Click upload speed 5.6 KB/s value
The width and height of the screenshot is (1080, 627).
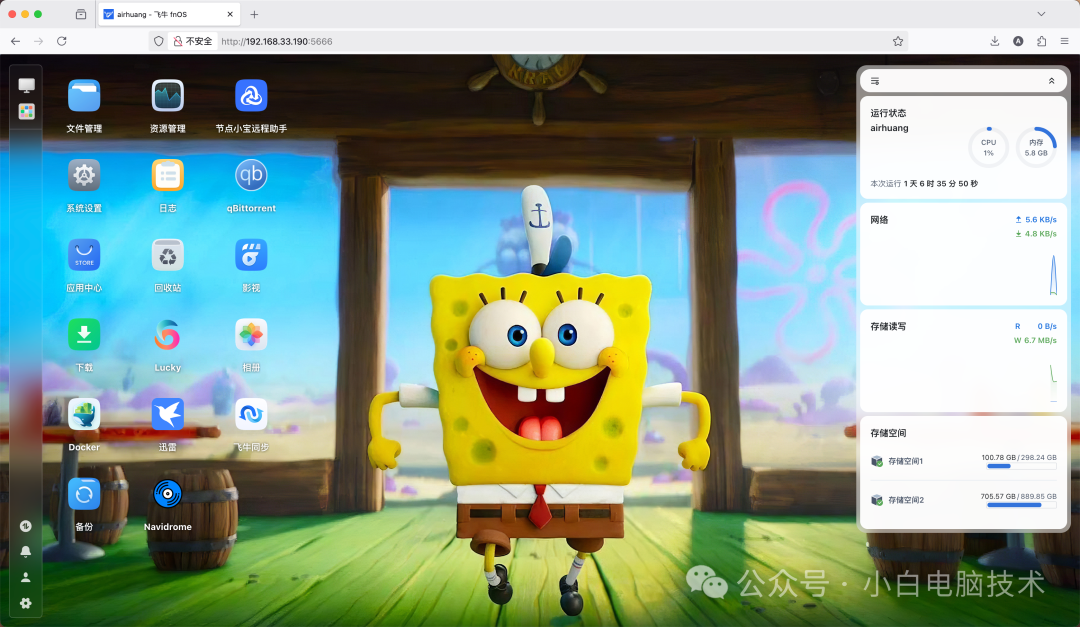[1036, 220]
